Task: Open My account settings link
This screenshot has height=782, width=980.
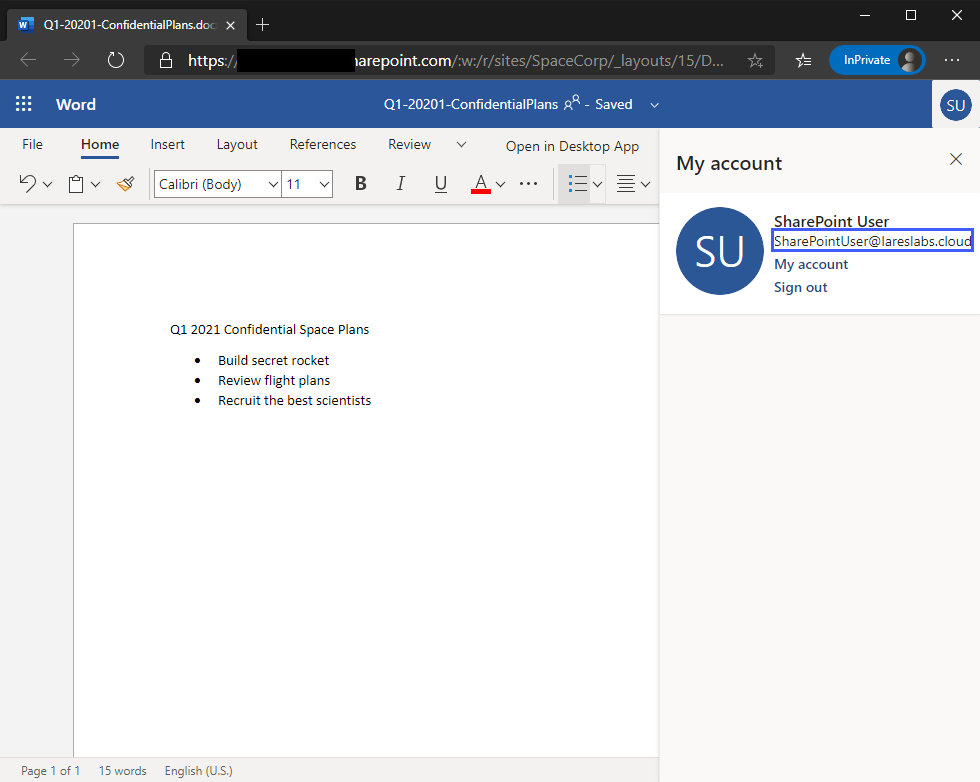Action: coord(811,264)
